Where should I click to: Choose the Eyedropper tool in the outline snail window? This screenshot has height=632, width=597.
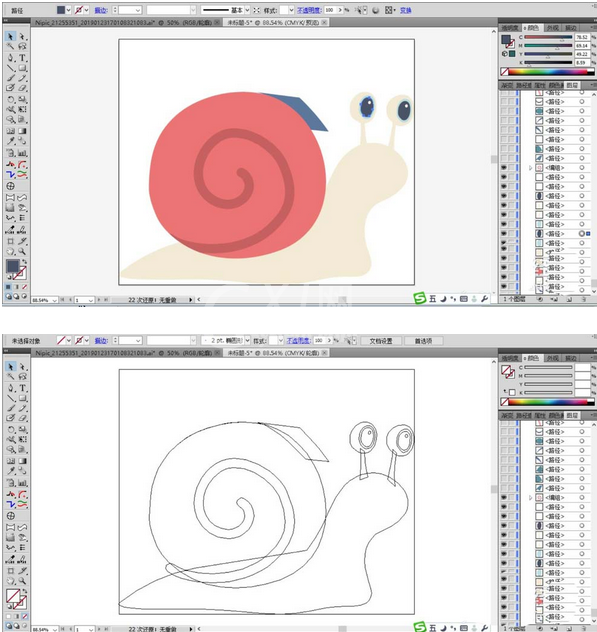point(10,471)
